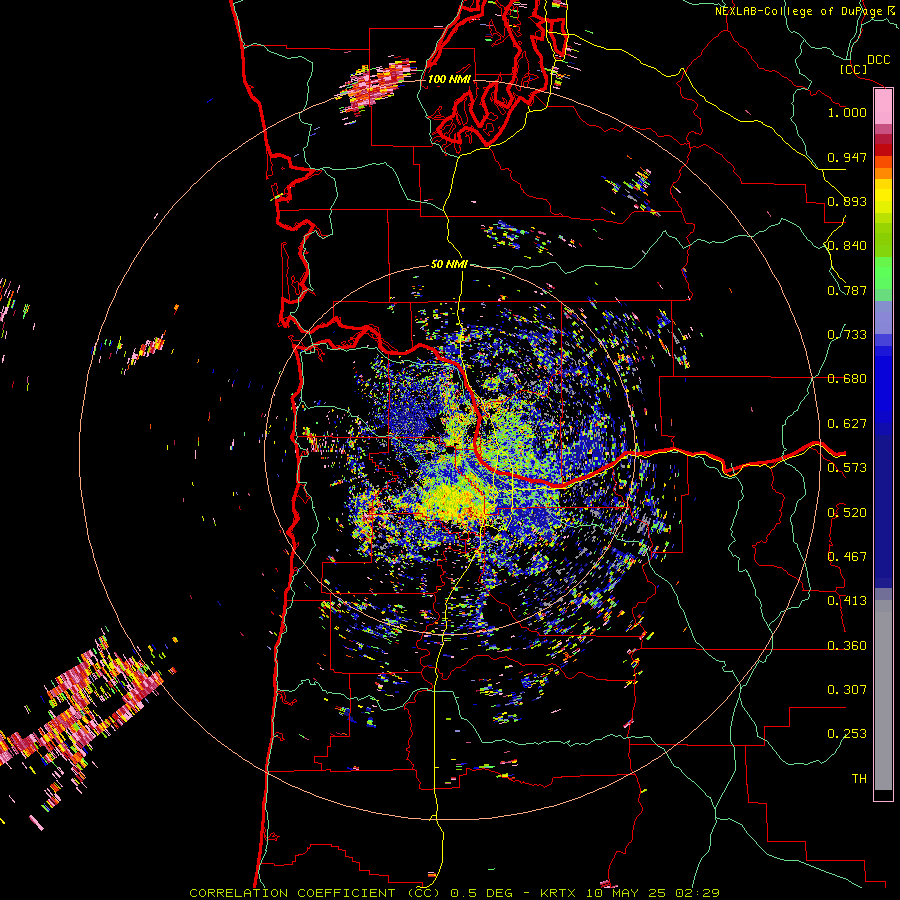The height and width of the screenshot is (900, 900).
Task: Select the 1.000 color scale value
Action: tap(847, 112)
